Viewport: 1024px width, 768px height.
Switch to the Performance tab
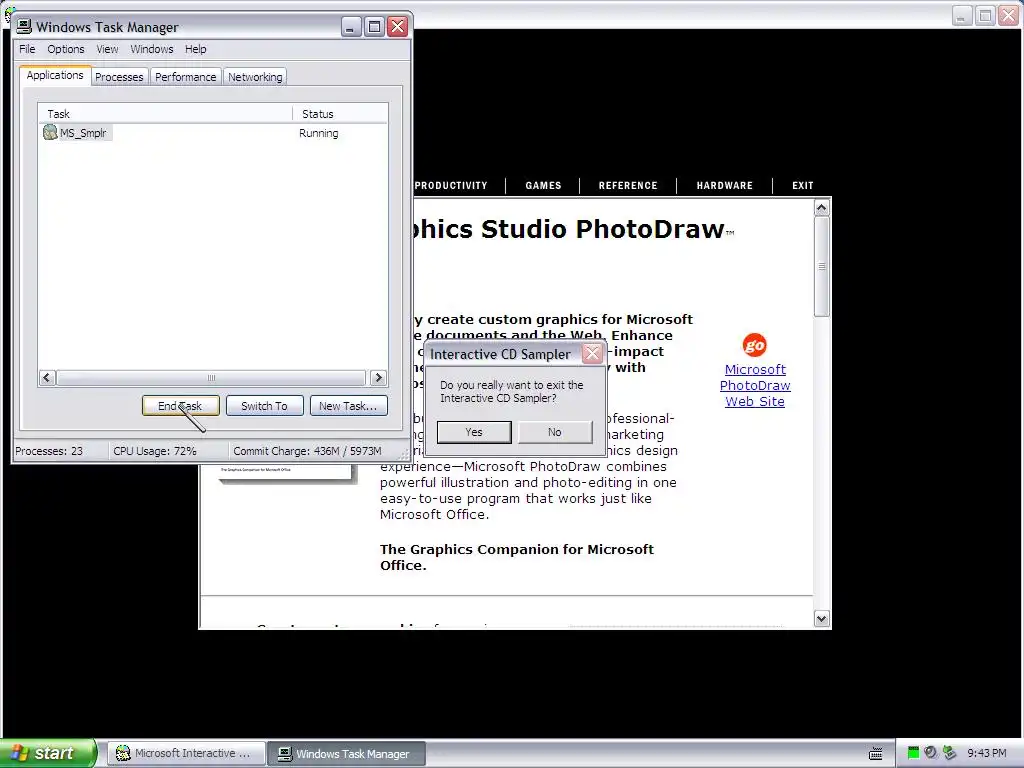coord(185,76)
